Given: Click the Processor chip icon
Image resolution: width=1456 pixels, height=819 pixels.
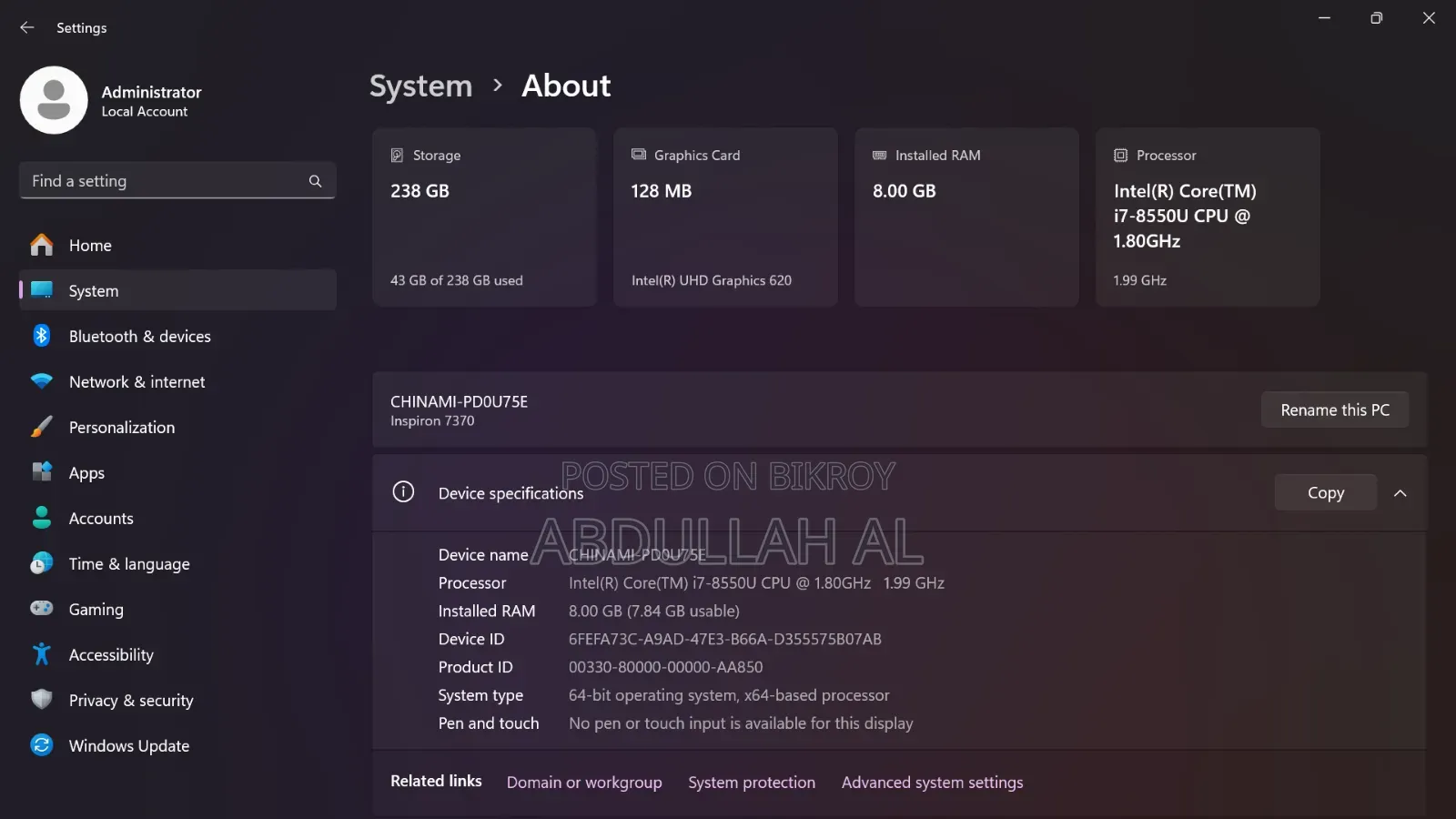Looking at the screenshot, I should 1121,156.
